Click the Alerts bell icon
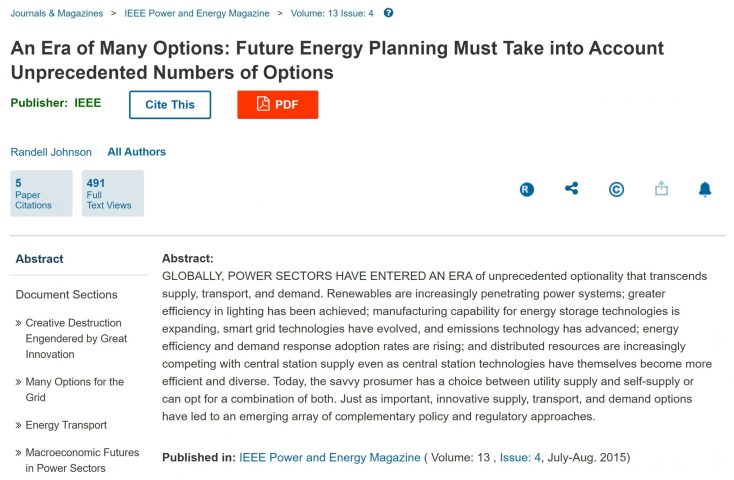This screenshot has width=734, height=480. pos(705,189)
